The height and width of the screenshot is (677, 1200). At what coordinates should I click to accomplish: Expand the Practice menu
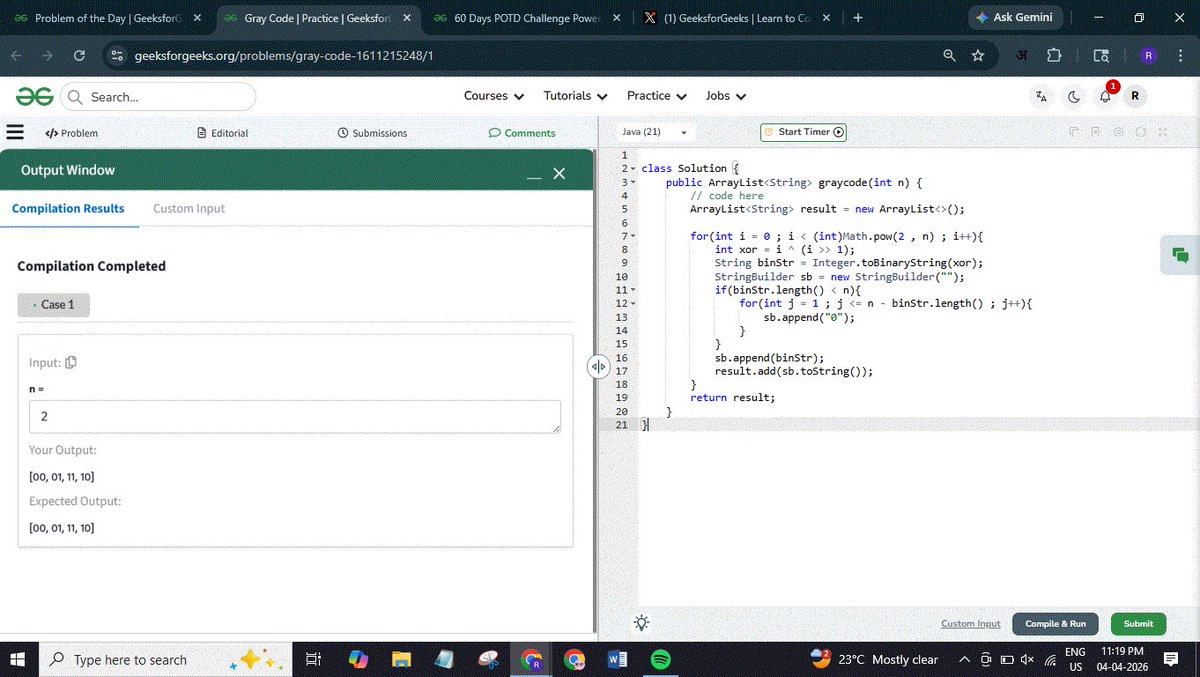coord(656,96)
